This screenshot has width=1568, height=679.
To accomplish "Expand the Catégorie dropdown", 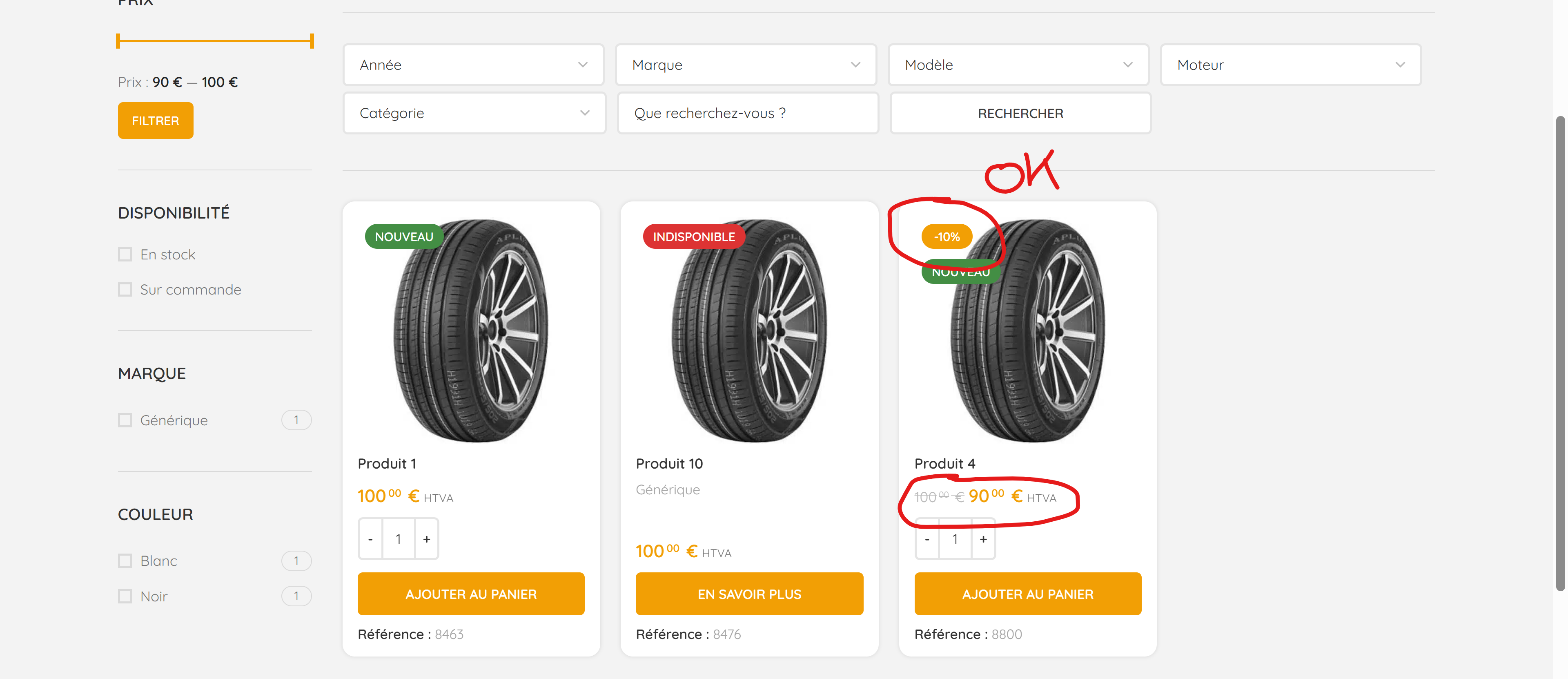I will (474, 113).
